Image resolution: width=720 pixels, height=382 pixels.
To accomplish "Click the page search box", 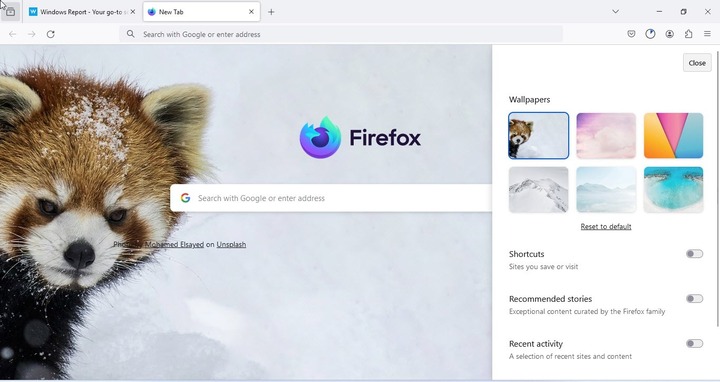I will coord(331,198).
